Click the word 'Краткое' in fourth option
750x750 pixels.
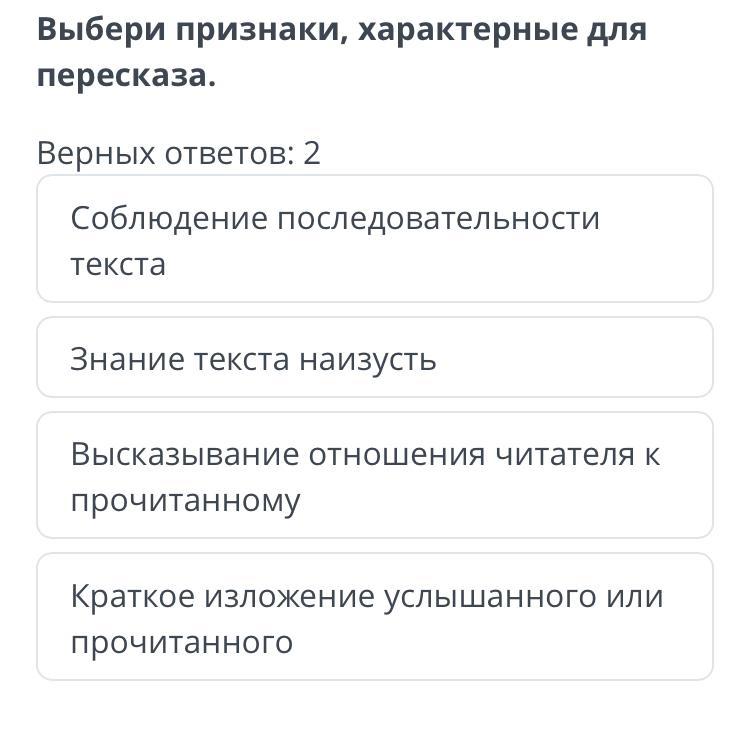coord(133,596)
